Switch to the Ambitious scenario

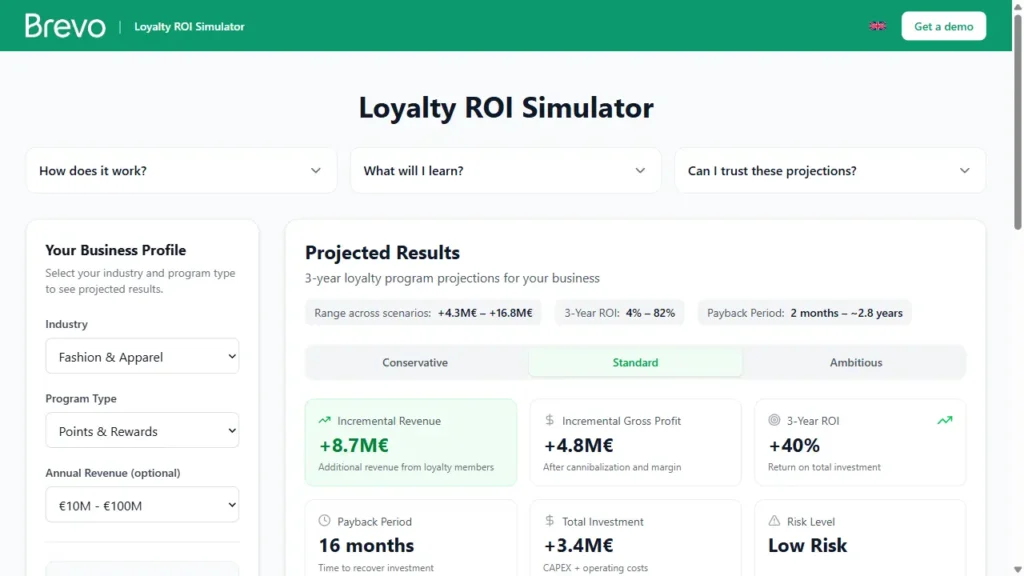[x=855, y=362]
